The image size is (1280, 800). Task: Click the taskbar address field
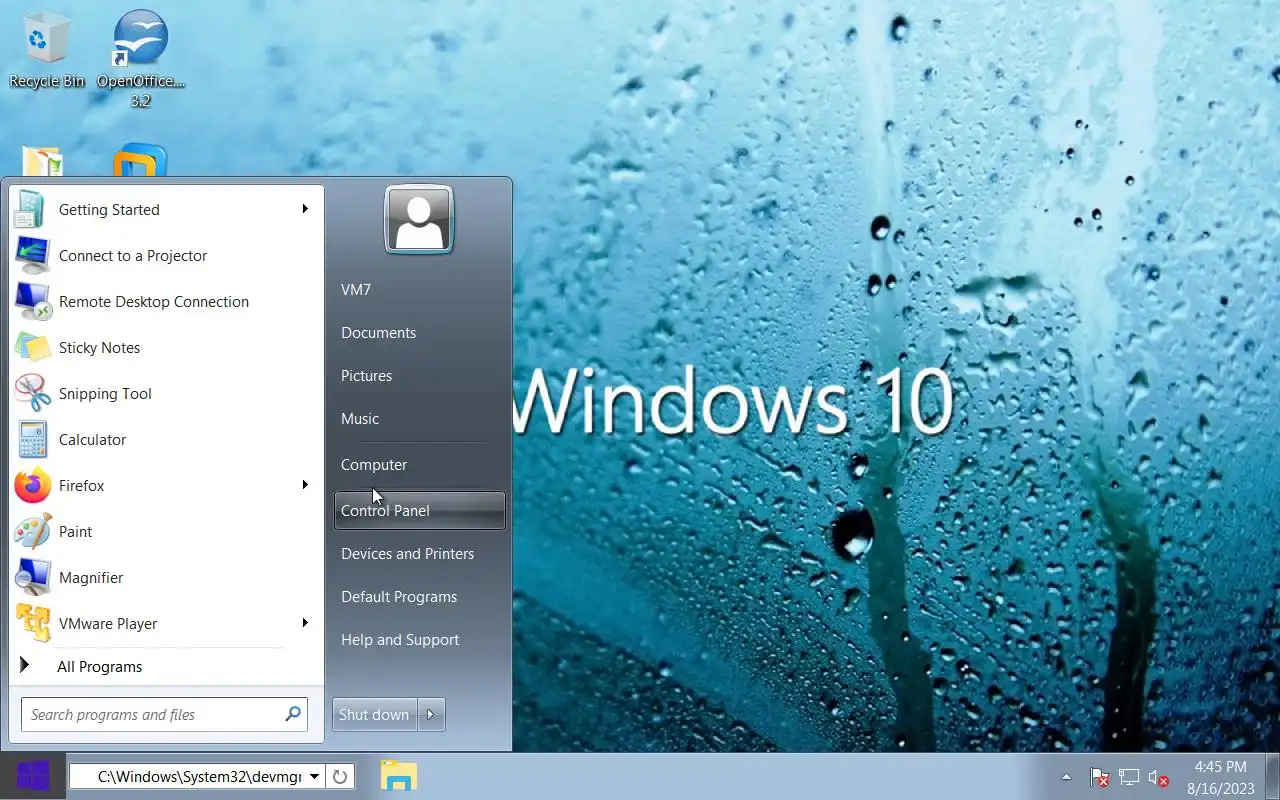186,776
